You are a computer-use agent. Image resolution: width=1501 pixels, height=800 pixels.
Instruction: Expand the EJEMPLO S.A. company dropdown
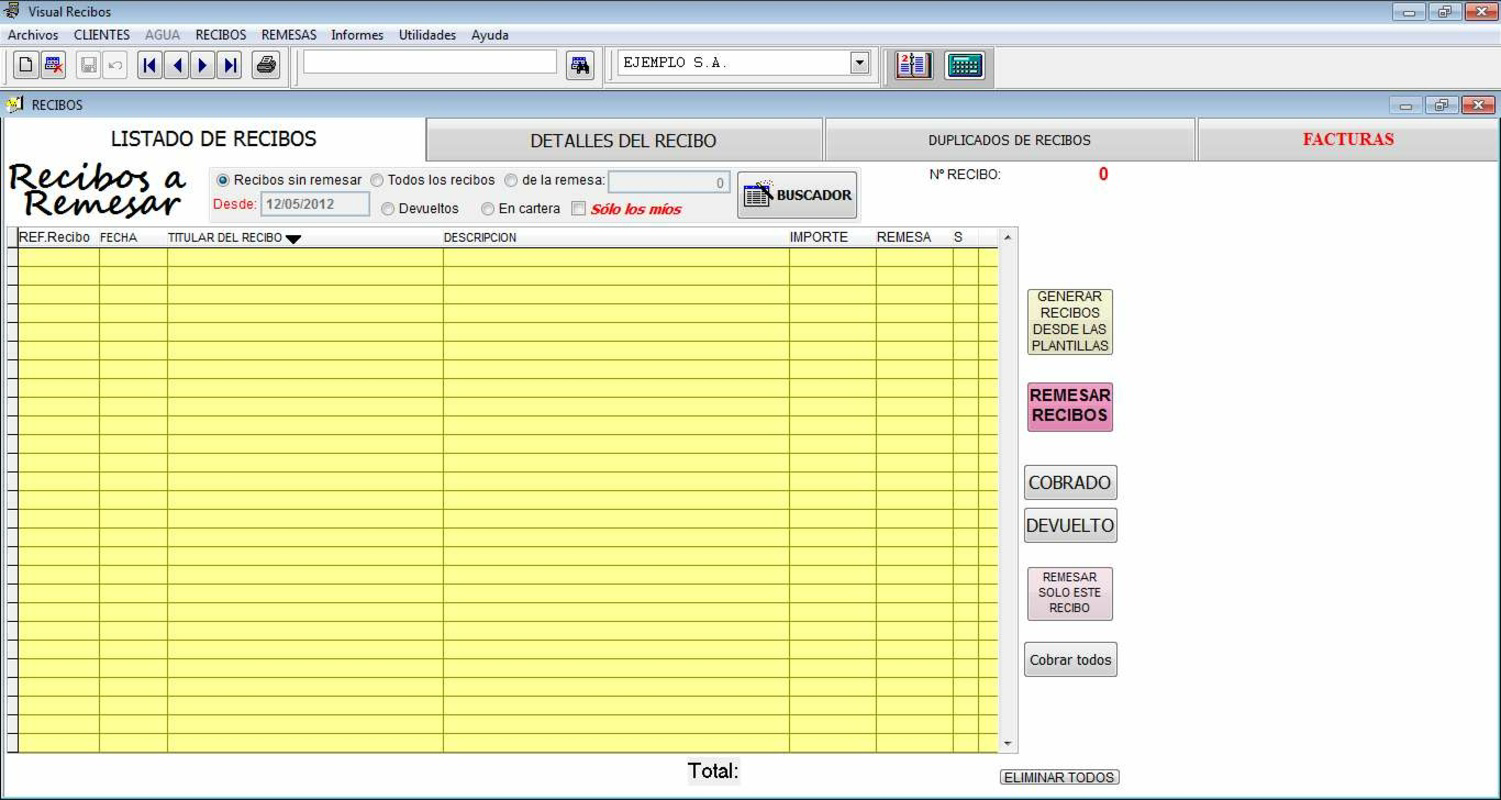coord(860,63)
